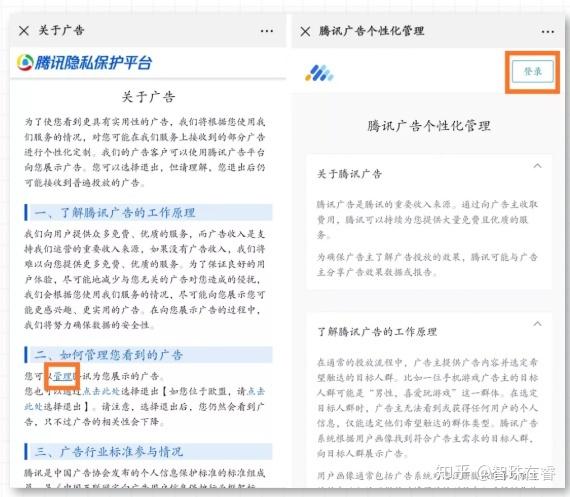This screenshot has height=497, width=570.
Task: Click the 腾讯广告个性化管理 title in the top bar
Action: pos(372,31)
